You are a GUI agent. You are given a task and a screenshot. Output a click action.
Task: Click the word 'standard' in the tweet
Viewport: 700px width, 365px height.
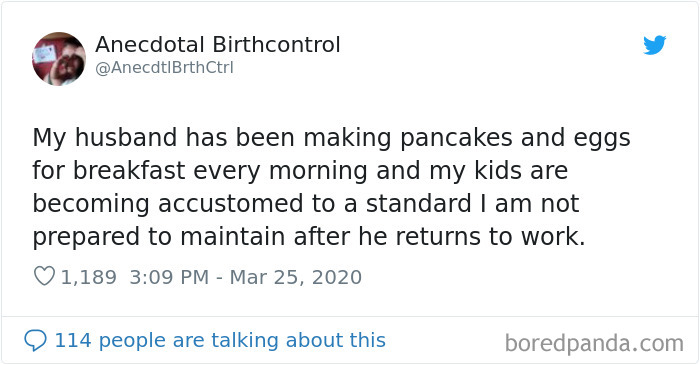[x=419, y=204]
